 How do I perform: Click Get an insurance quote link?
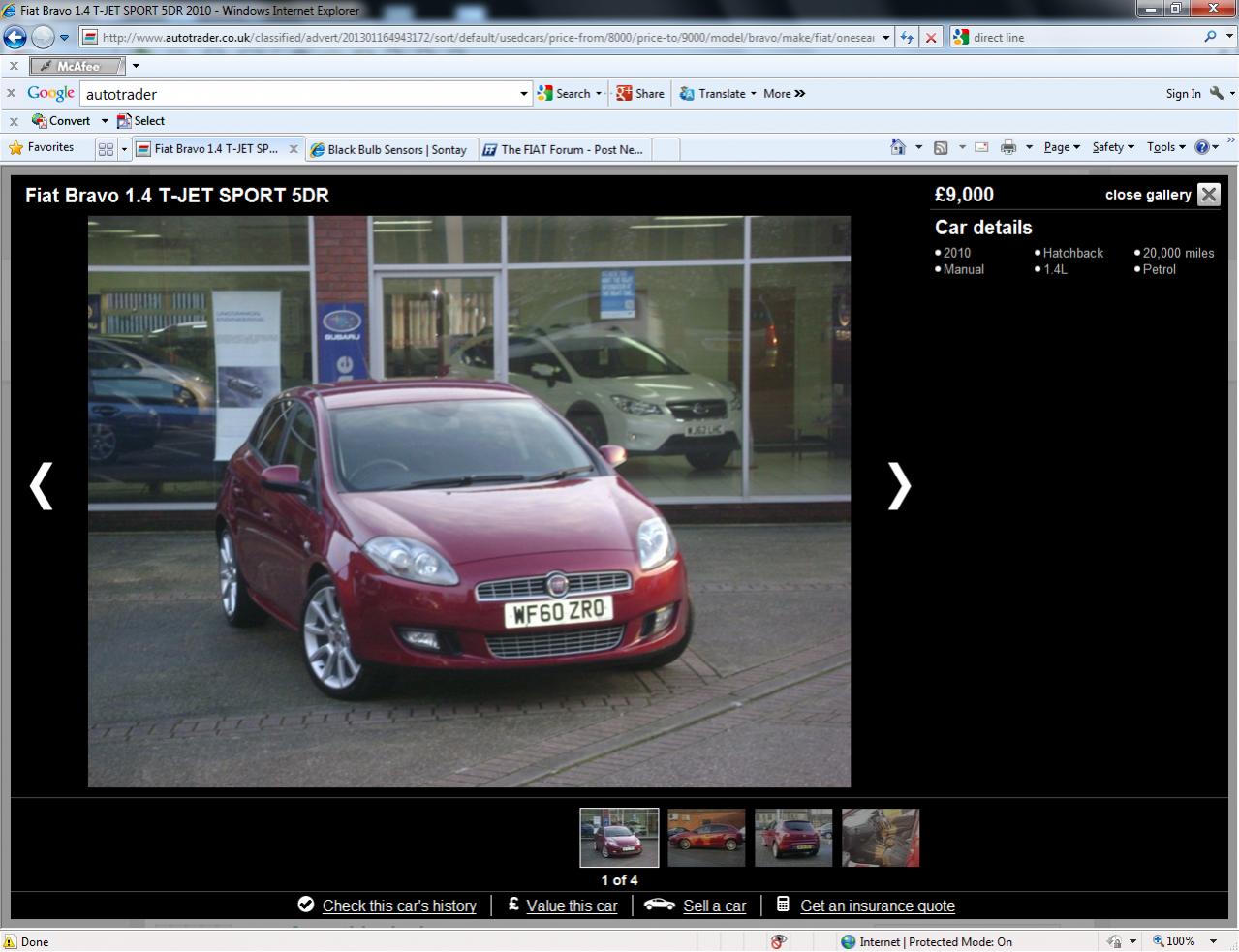(877, 906)
